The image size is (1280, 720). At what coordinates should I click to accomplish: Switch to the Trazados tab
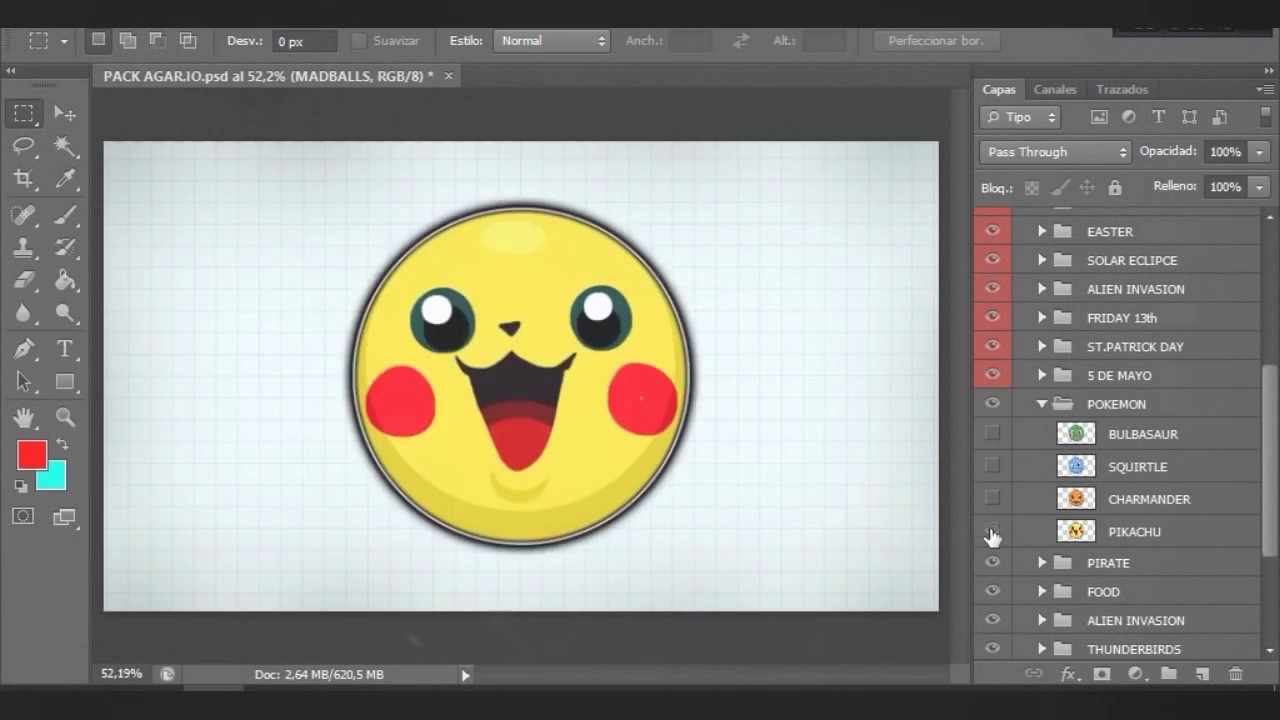point(1121,89)
